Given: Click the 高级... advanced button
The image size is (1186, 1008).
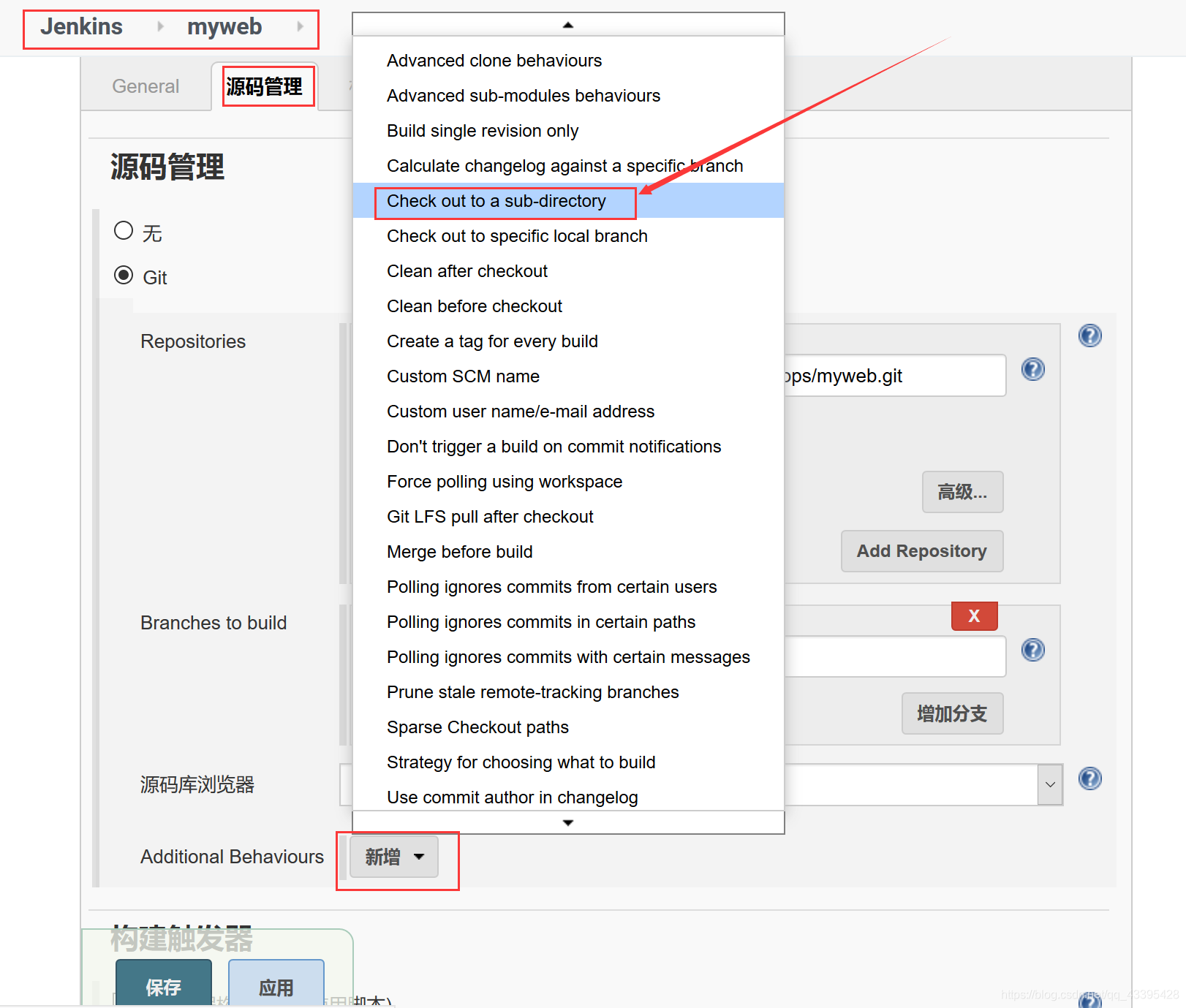Looking at the screenshot, I should click(x=962, y=492).
